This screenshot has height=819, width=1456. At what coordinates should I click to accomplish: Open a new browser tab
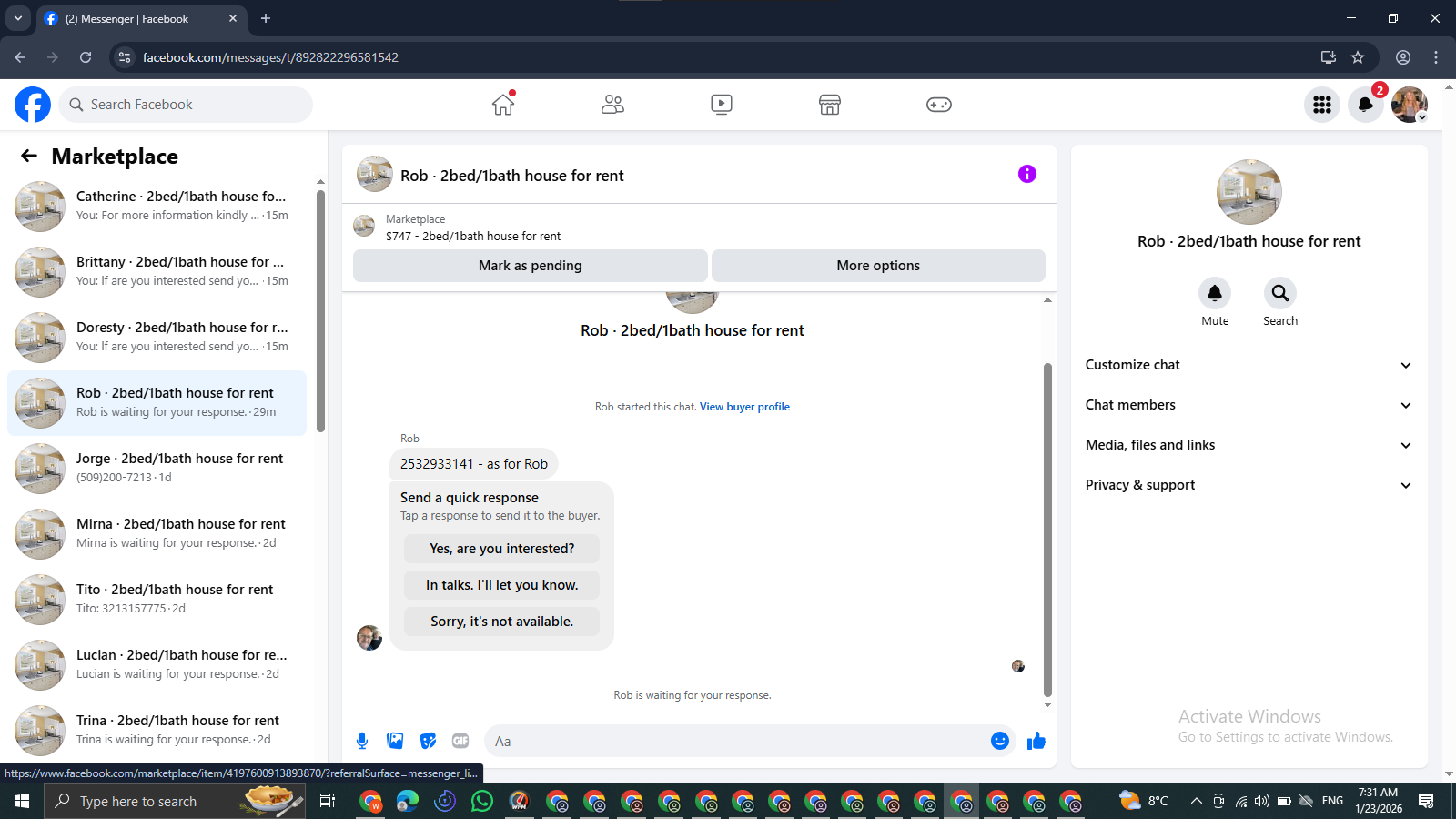click(x=266, y=18)
